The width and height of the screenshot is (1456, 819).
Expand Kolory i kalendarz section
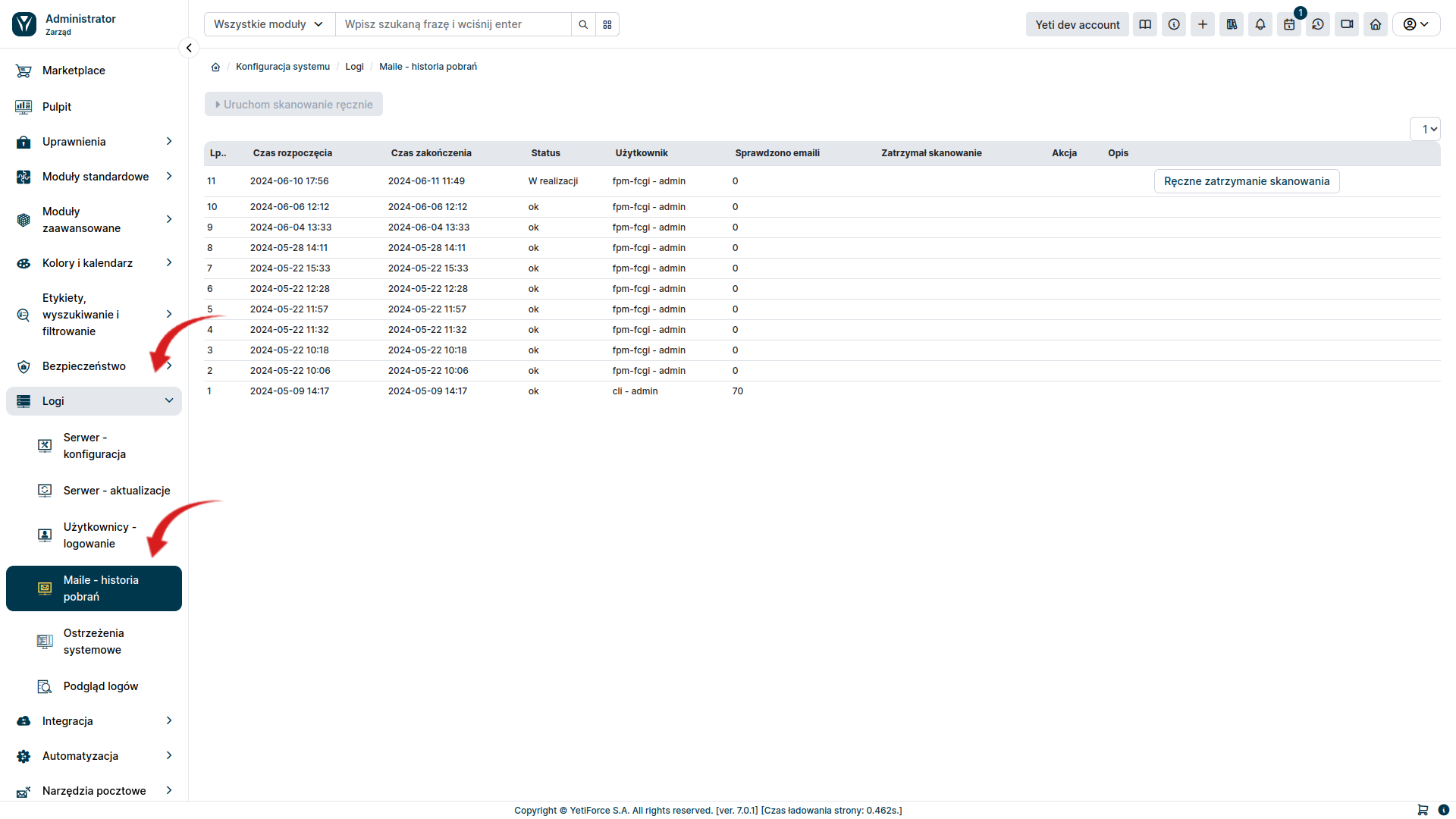[x=94, y=263]
